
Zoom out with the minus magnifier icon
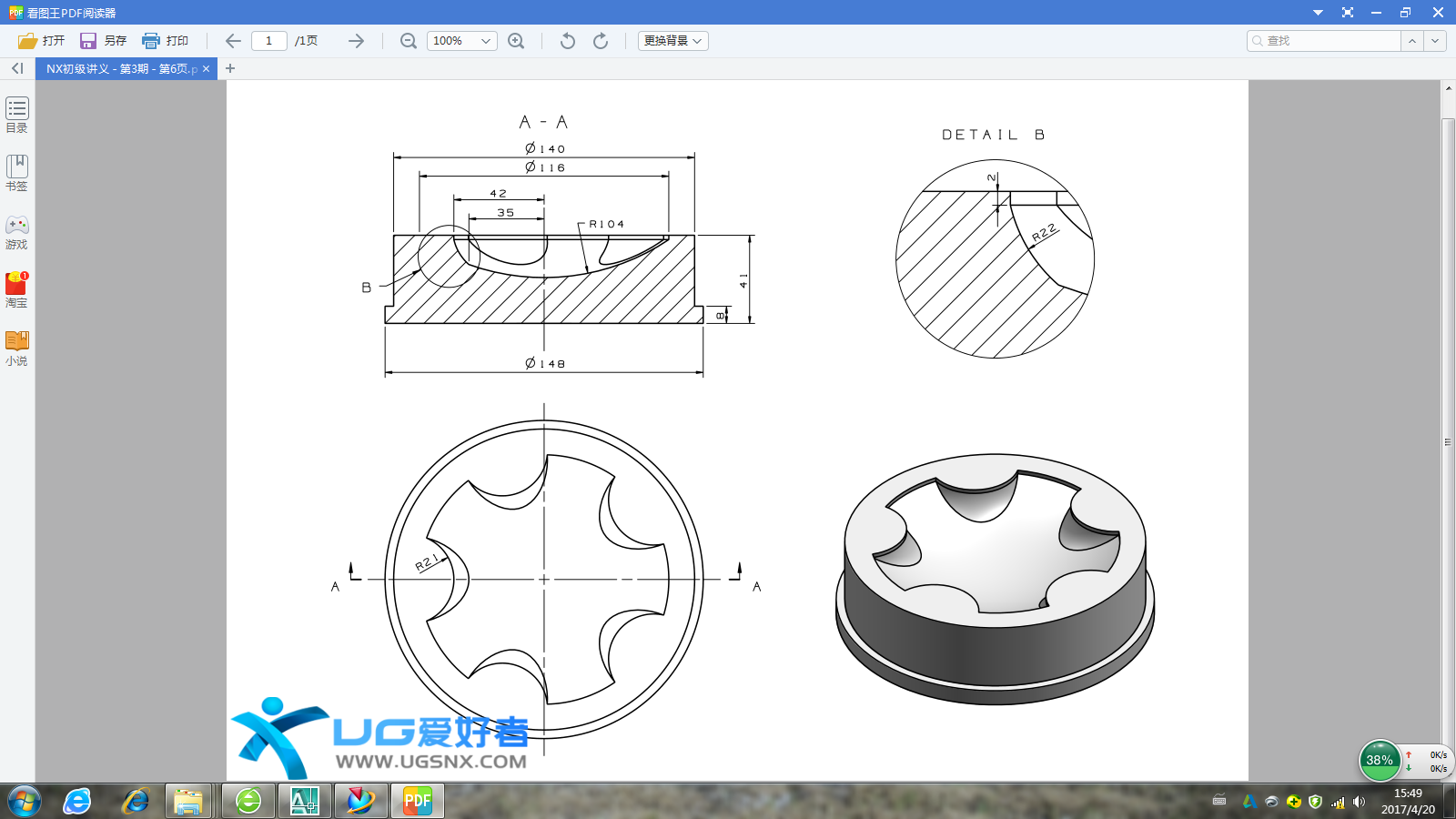409,41
